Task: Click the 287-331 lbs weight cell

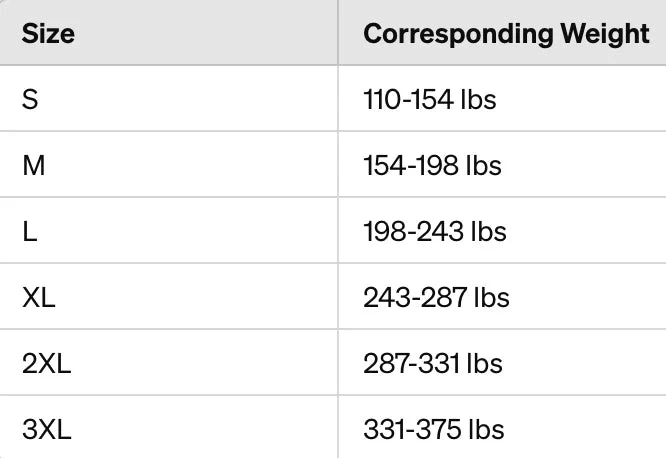Action: [502, 362]
